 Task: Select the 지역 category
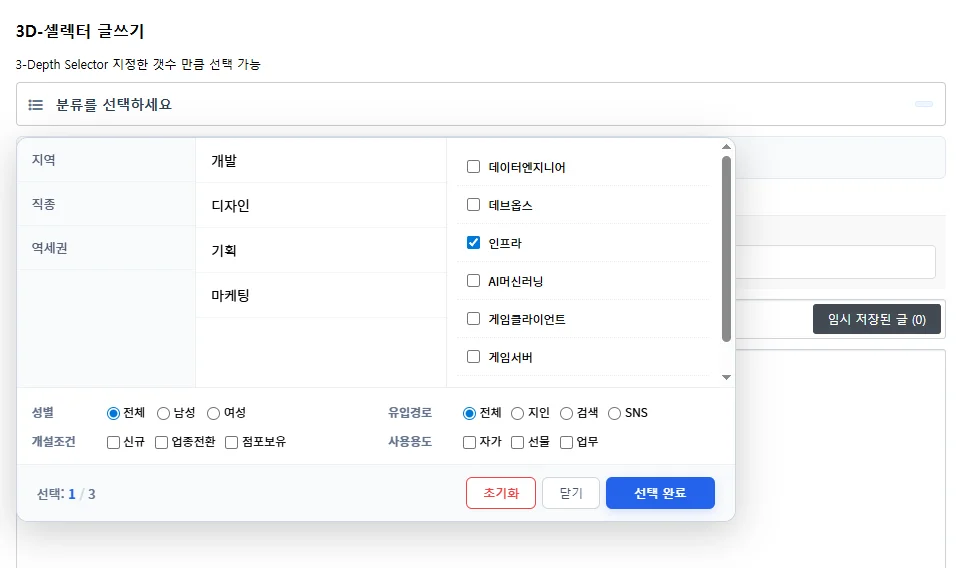107,160
